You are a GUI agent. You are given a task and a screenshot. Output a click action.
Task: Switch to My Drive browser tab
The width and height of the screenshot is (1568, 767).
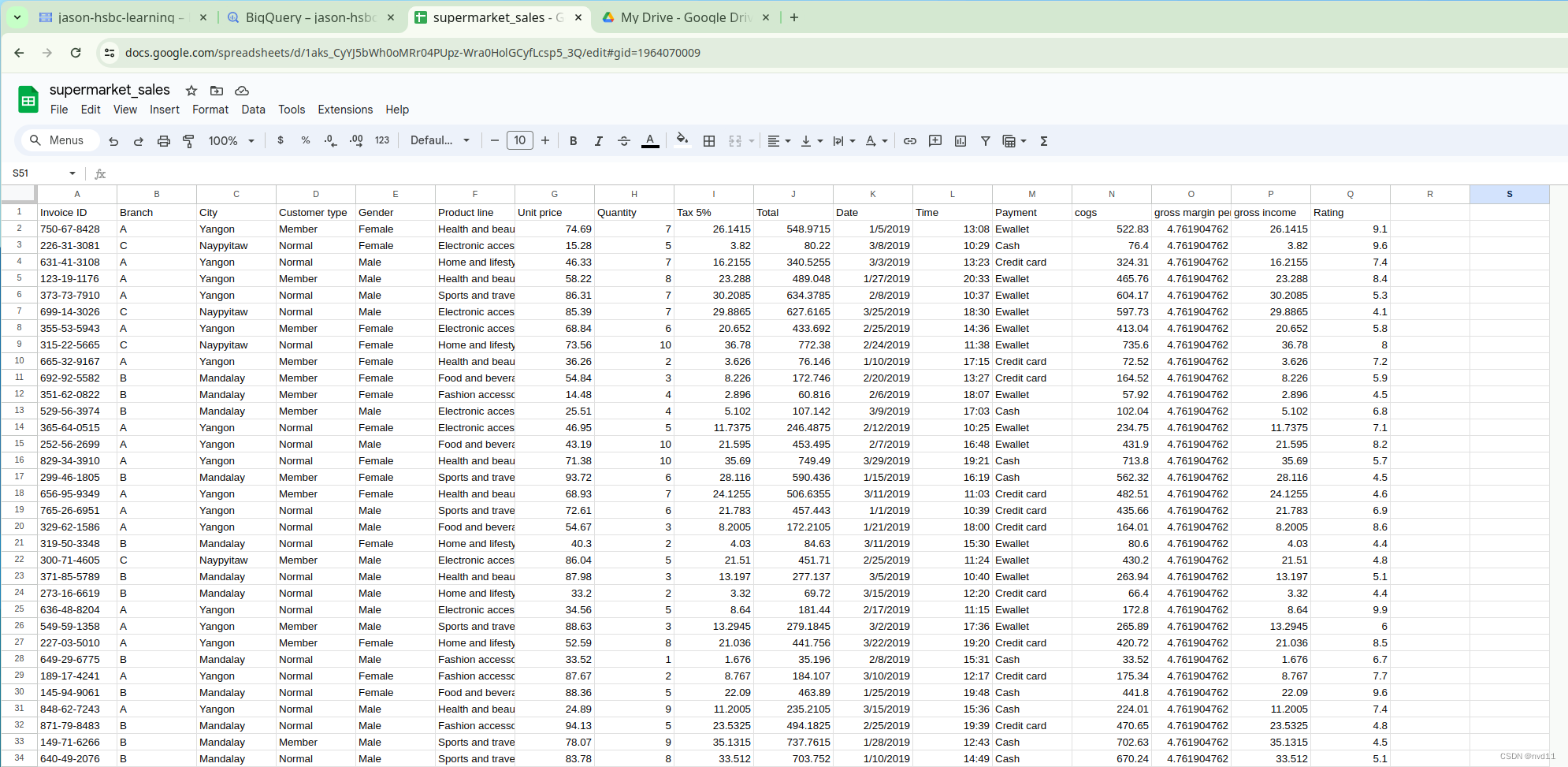[686, 17]
